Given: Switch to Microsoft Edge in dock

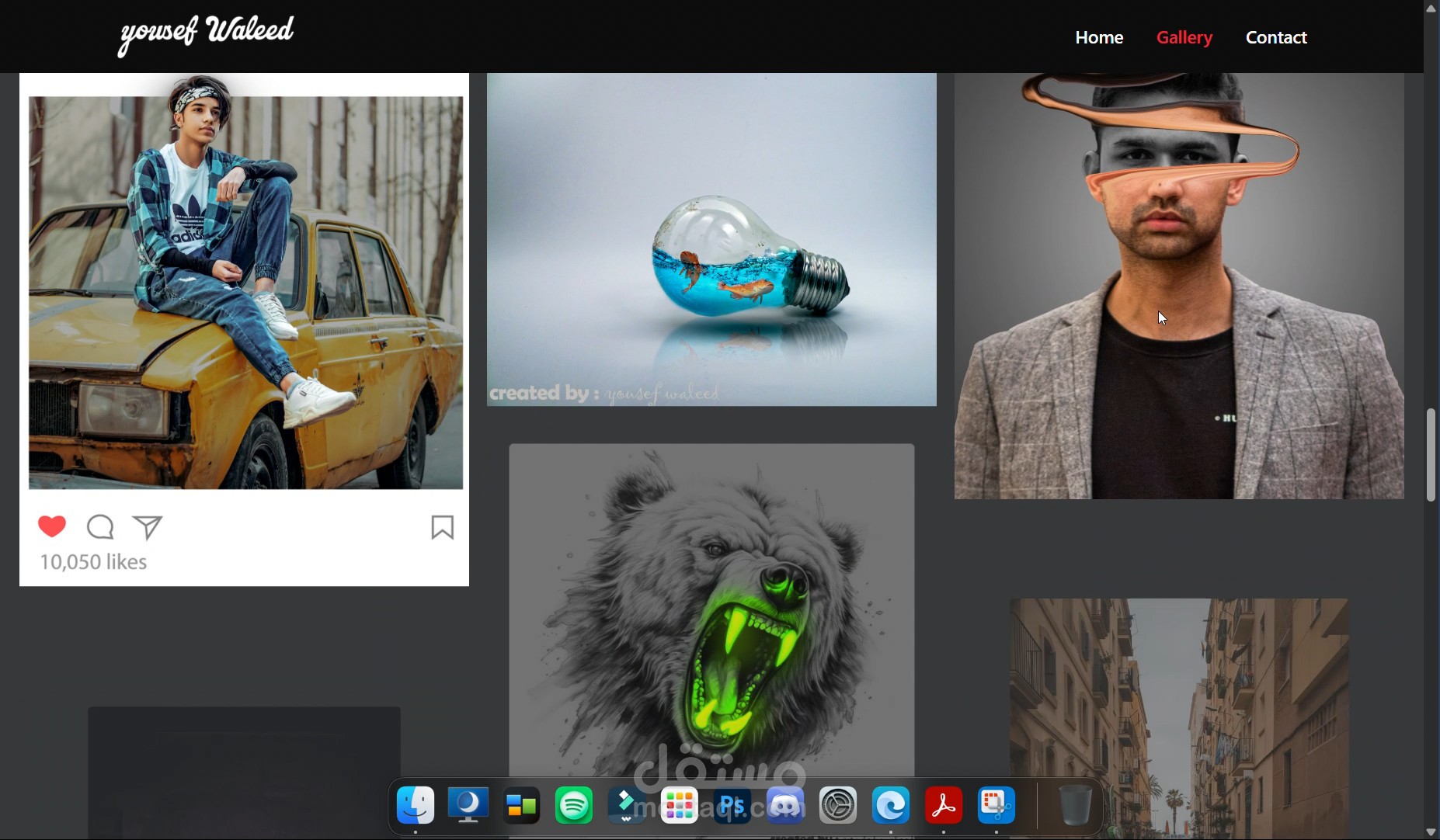Looking at the screenshot, I should click(891, 806).
